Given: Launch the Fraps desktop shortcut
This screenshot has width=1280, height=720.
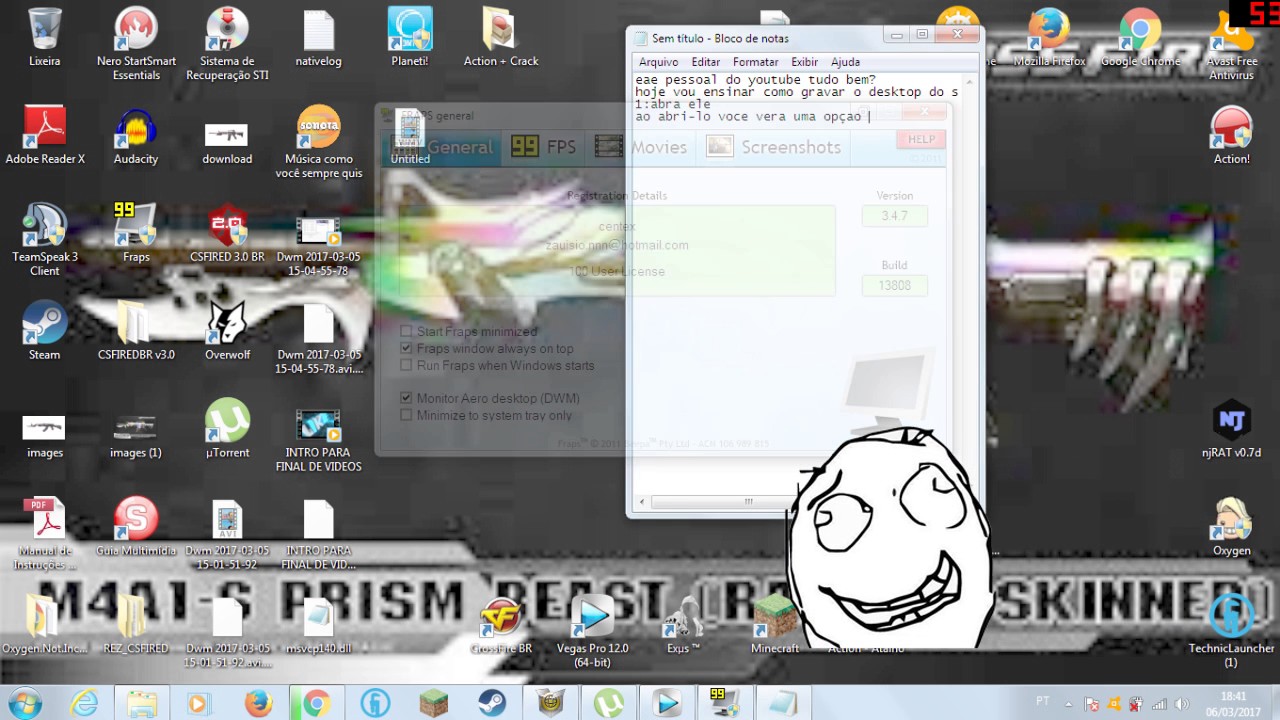Looking at the screenshot, I should (x=136, y=233).
